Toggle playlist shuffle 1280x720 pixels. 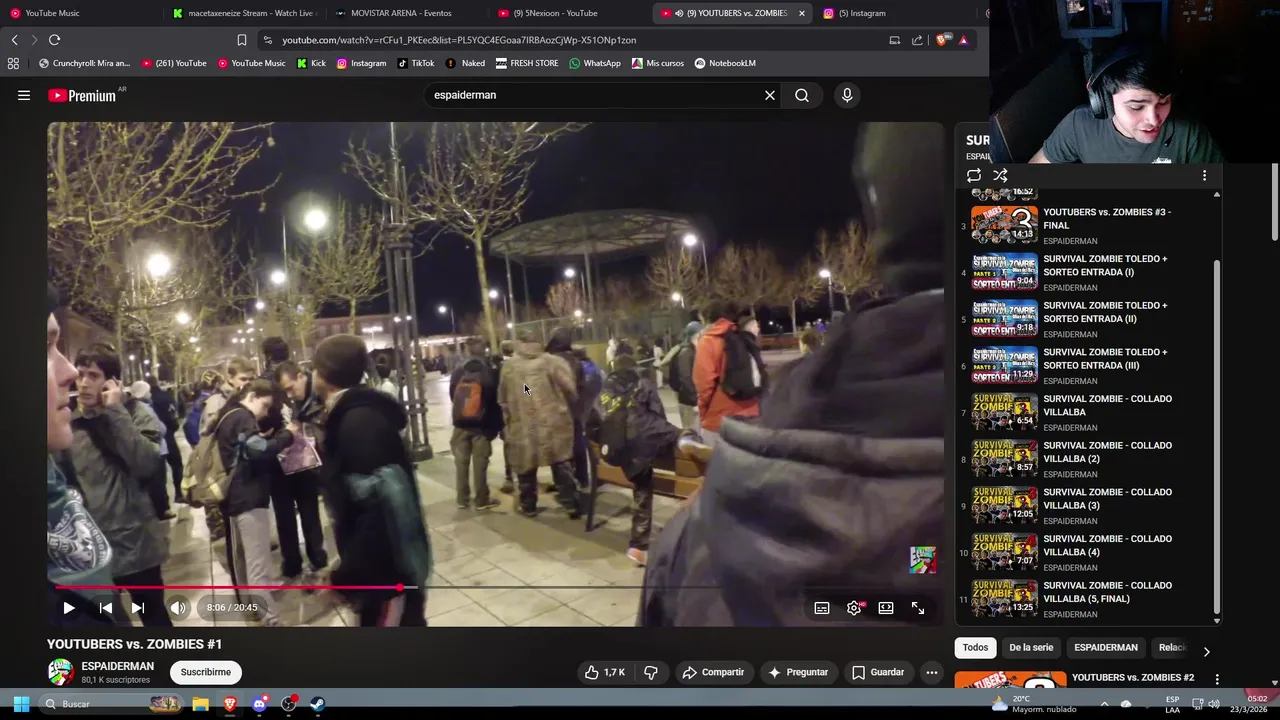[1000, 175]
